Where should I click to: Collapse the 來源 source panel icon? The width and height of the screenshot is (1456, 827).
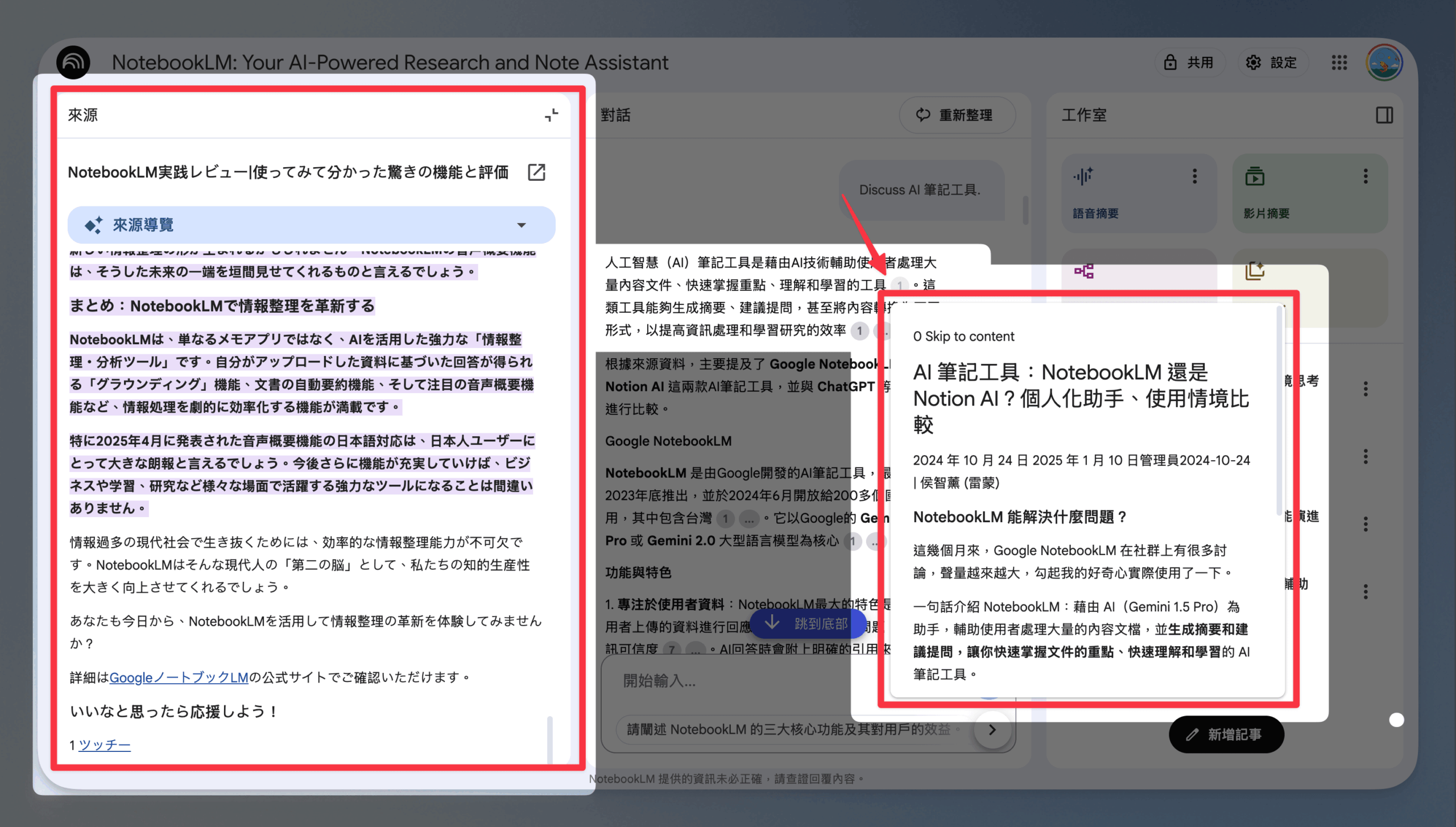pos(551,115)
